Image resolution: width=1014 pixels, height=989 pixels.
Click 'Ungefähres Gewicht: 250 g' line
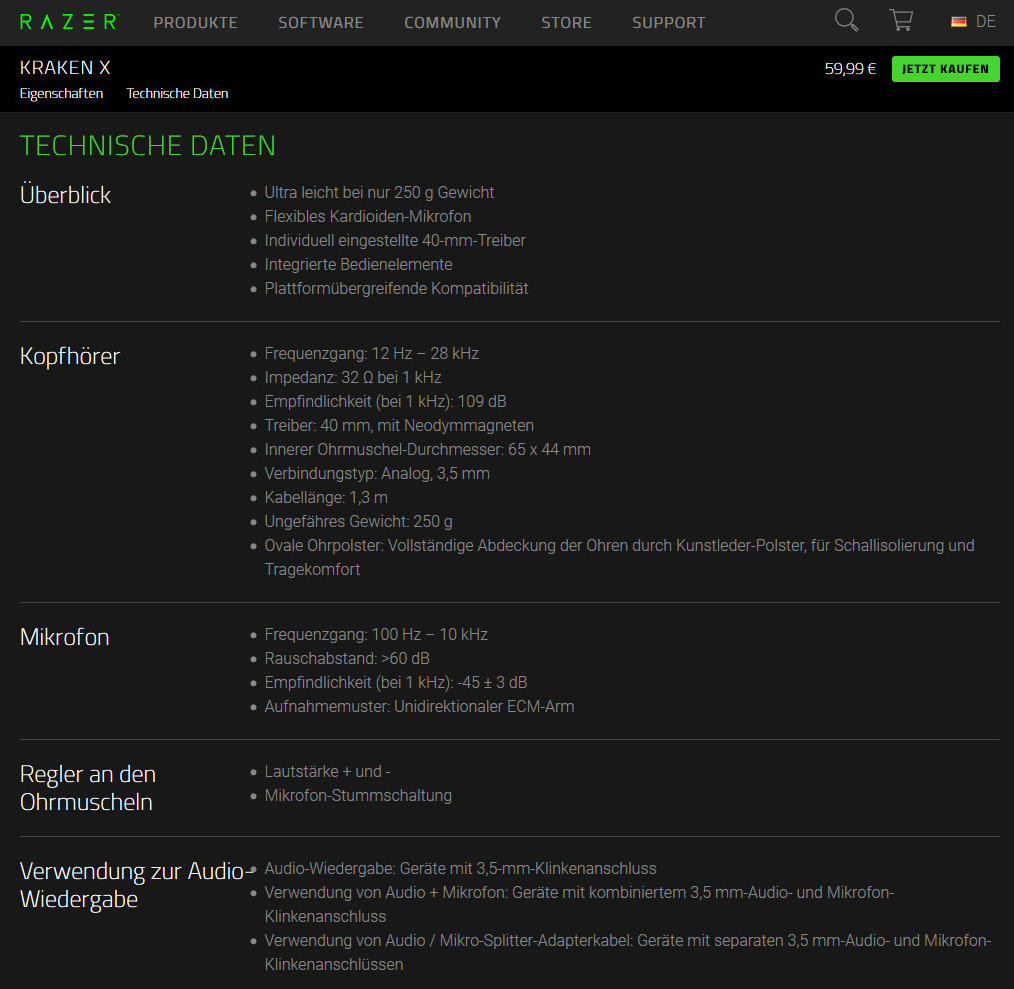point(358,521)
